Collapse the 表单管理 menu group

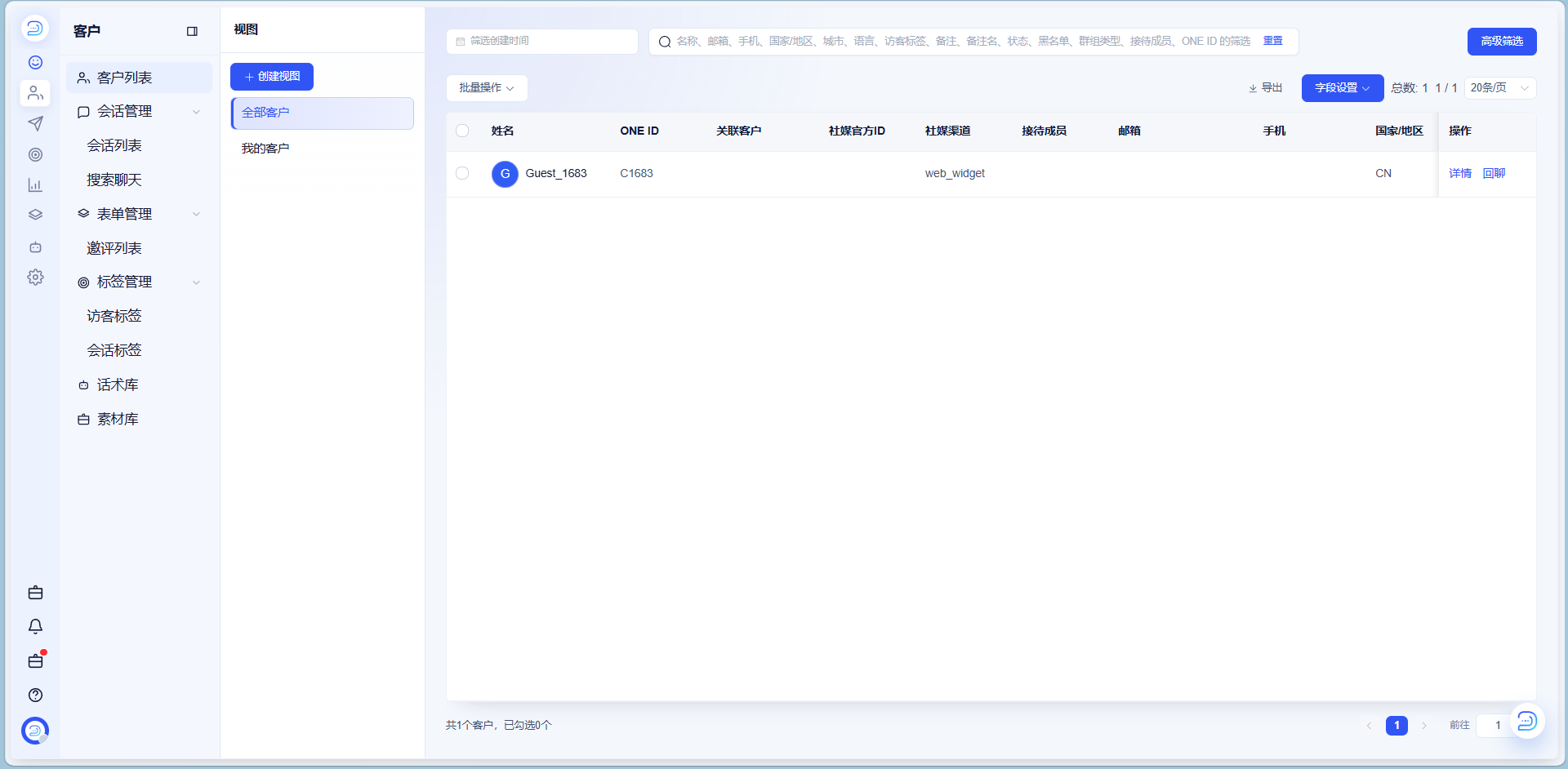pyautogui.click(x=196, y=214)
